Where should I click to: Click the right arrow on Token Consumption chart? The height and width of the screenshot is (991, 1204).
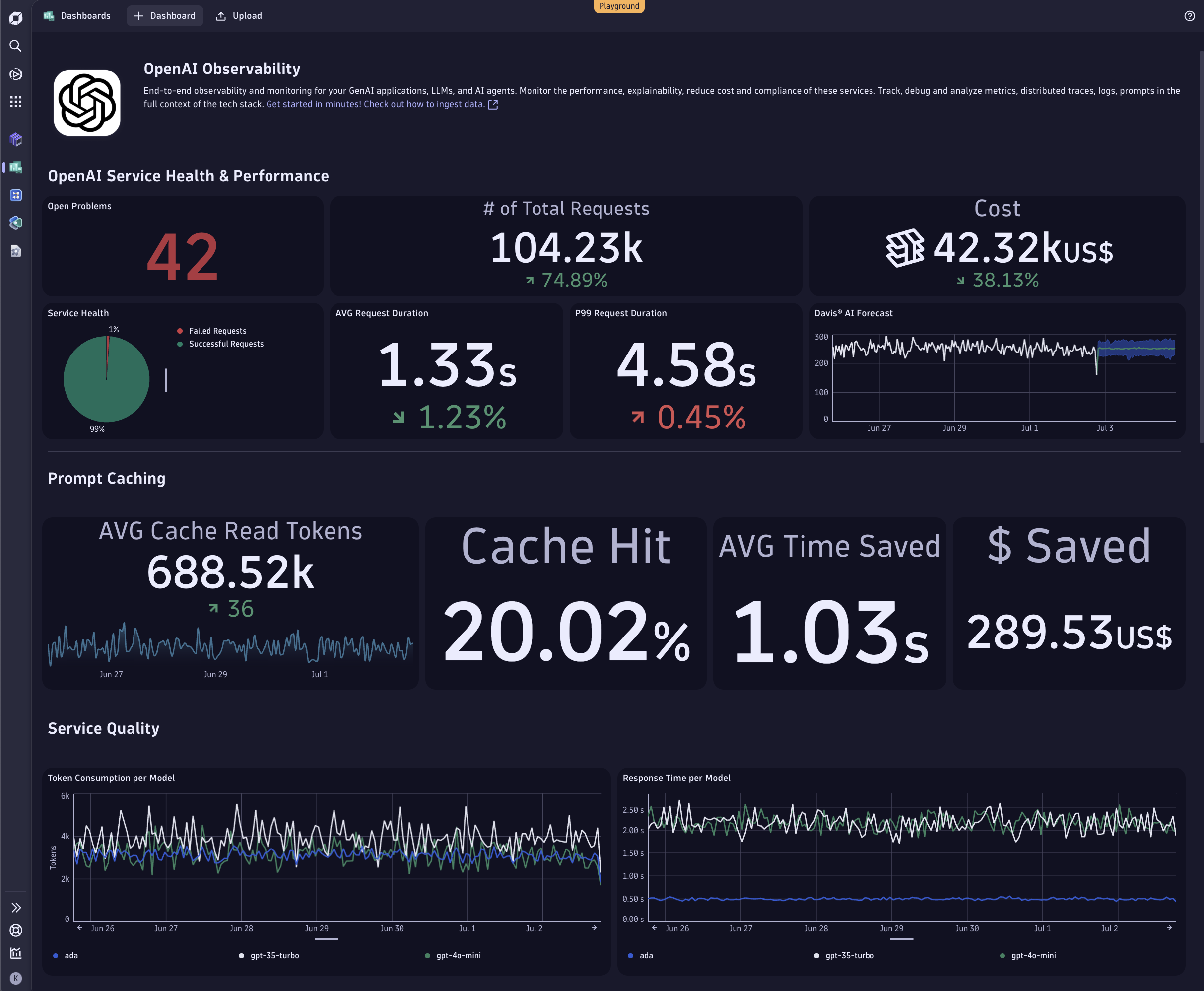tap(595, 928)
